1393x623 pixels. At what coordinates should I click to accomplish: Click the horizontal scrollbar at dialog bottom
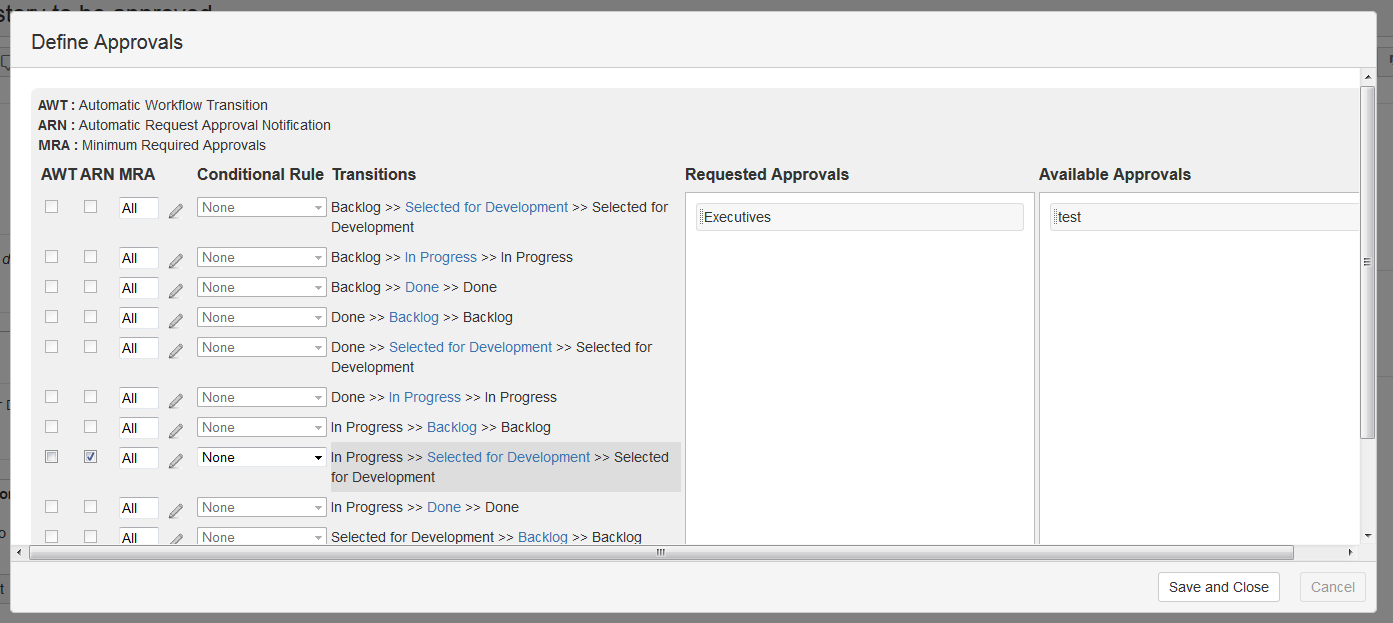[x=660, y=552]
